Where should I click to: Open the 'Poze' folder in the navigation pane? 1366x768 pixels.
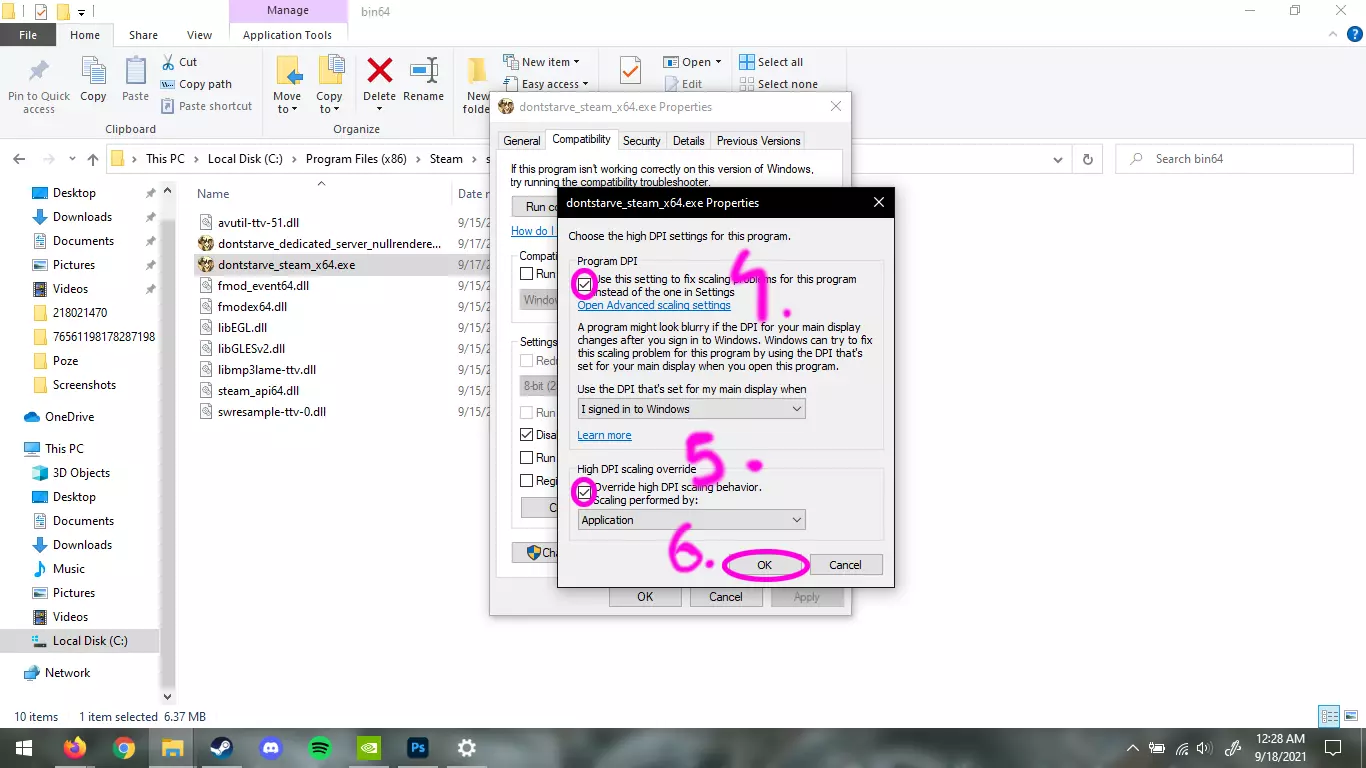(x=65, y=361)
